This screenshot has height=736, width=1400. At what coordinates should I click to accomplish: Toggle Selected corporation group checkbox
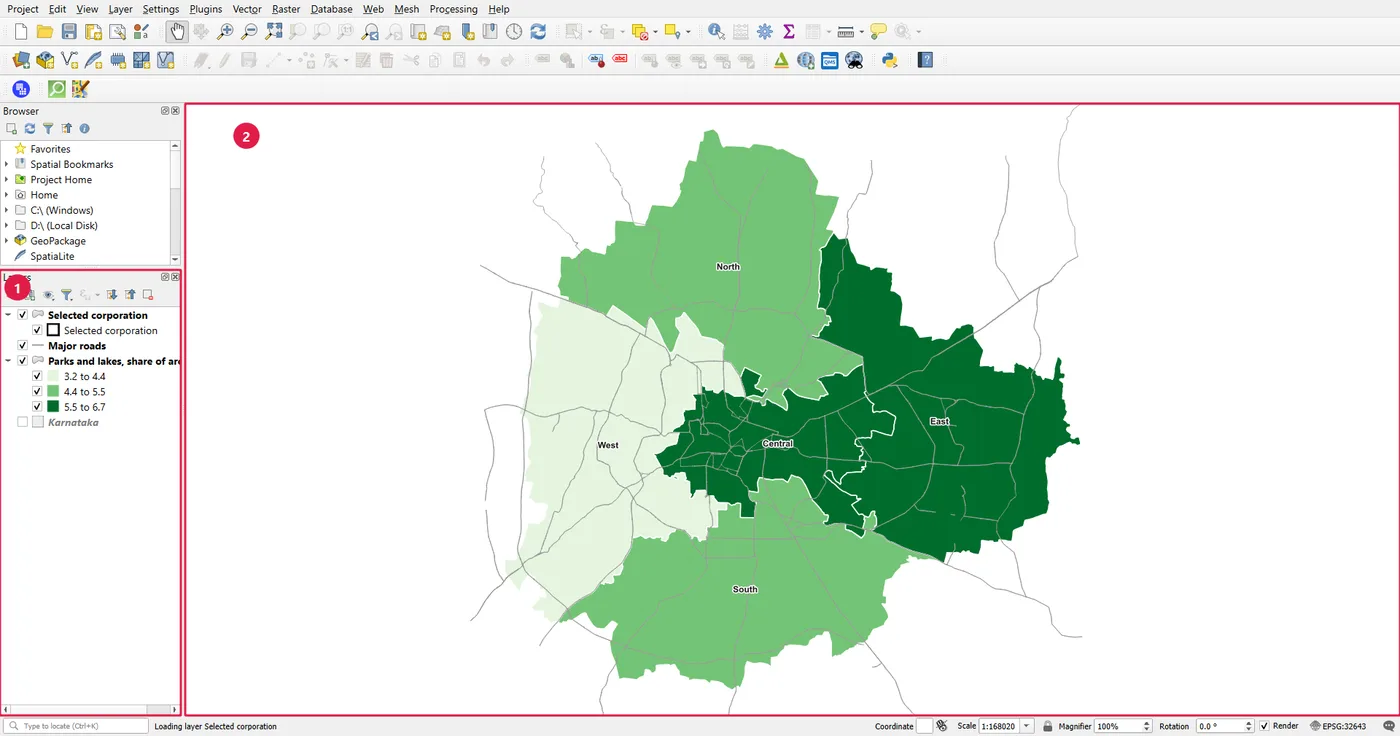click(23, 315)
